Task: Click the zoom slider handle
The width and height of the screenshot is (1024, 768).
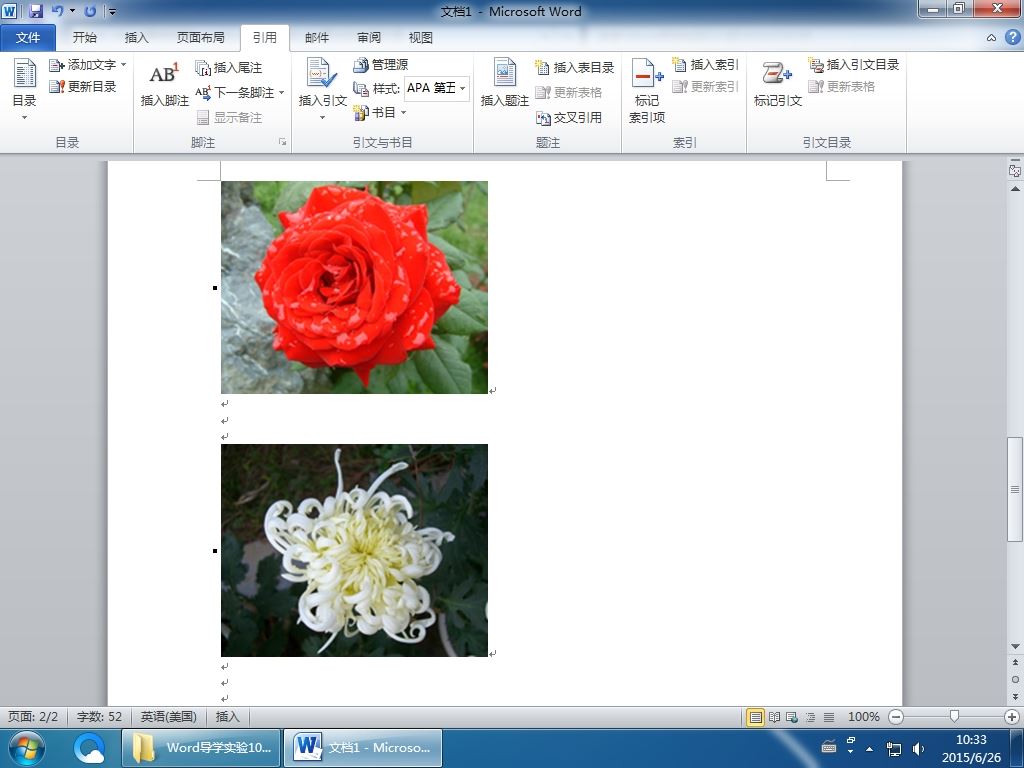Action: pos(954,716)
